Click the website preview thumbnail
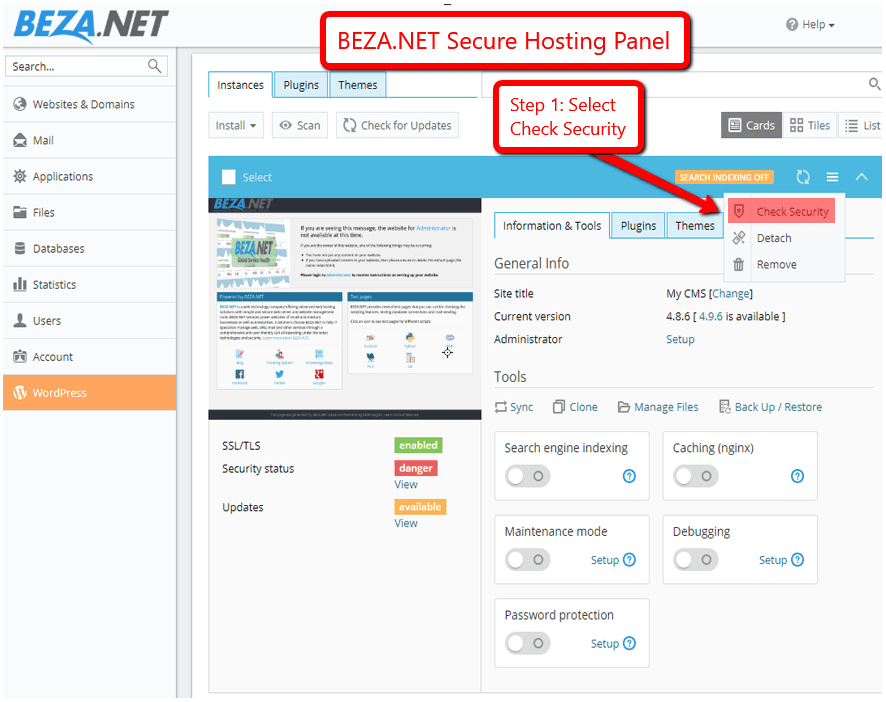 (x=345, y=309)
